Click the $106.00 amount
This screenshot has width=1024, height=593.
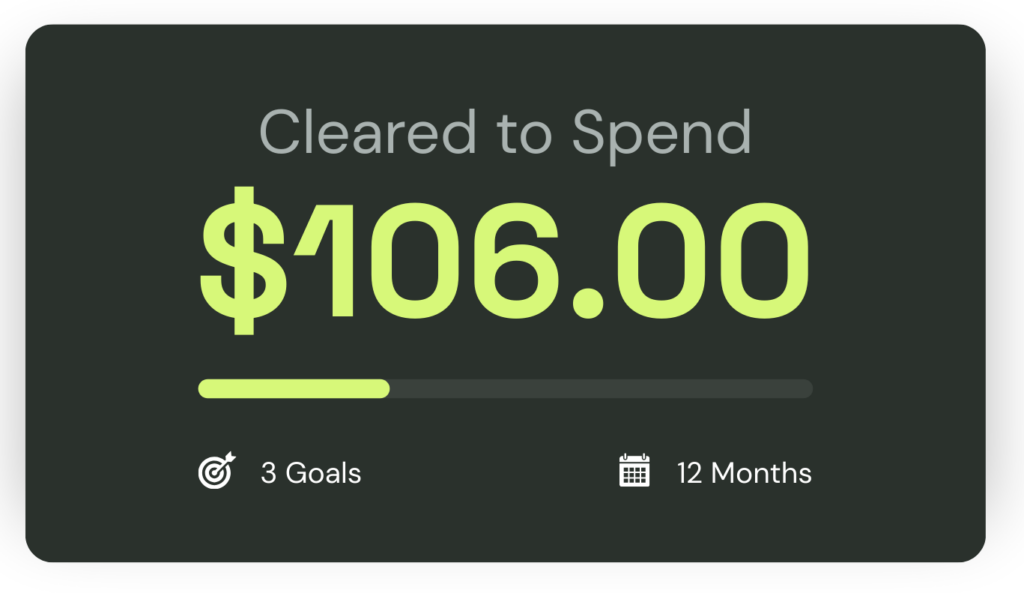click(505, 261)
